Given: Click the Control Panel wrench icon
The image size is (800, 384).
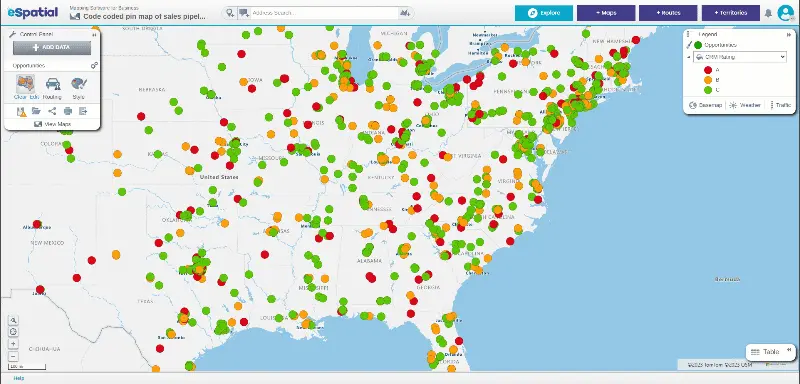Looking at the screenshot, I should [x=13, y=34].
